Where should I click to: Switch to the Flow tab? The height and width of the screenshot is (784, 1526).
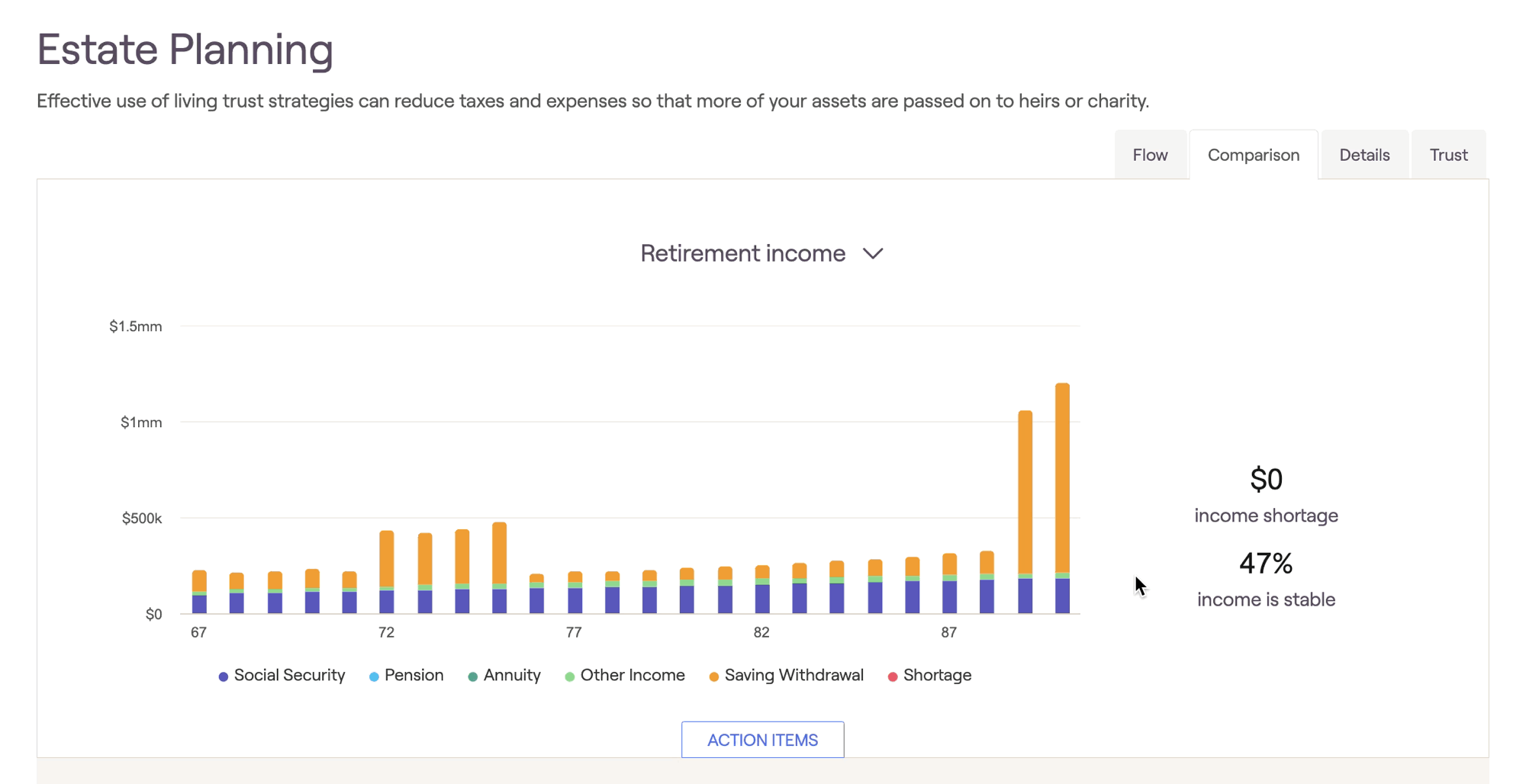[1150, 155]
